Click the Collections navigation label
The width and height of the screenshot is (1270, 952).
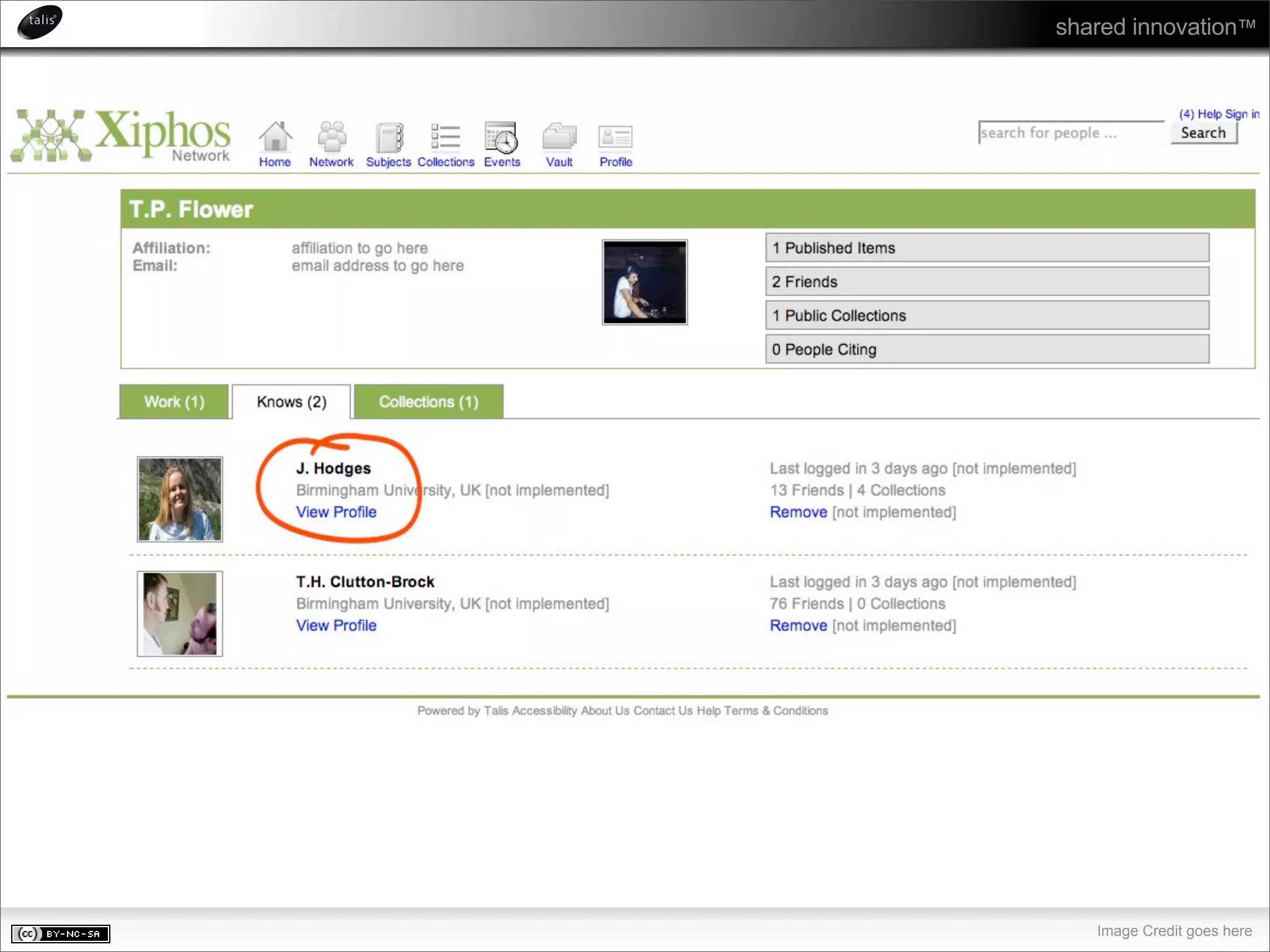coord(446,162)
